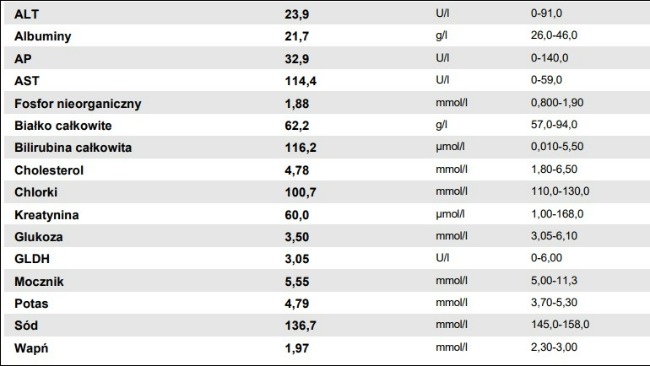The image size is (650, 366).
Task: Click the Cholesterol row name
Action: click(49, 170)
